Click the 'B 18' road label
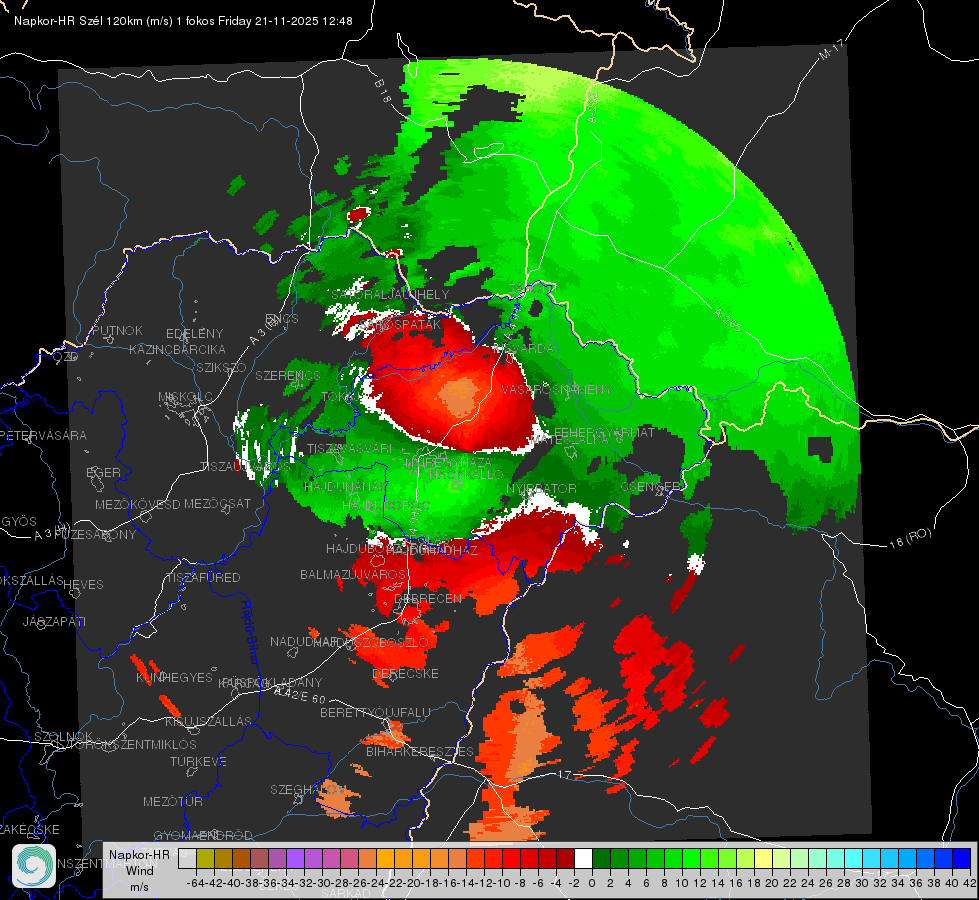Screen dimensions: 979x900 [383, 91]
